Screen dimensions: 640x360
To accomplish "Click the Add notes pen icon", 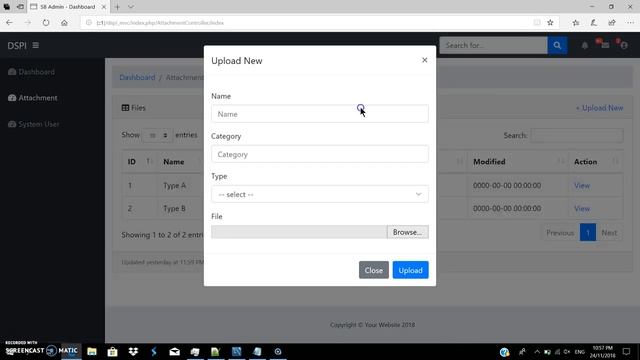I will tap(593, 23).
